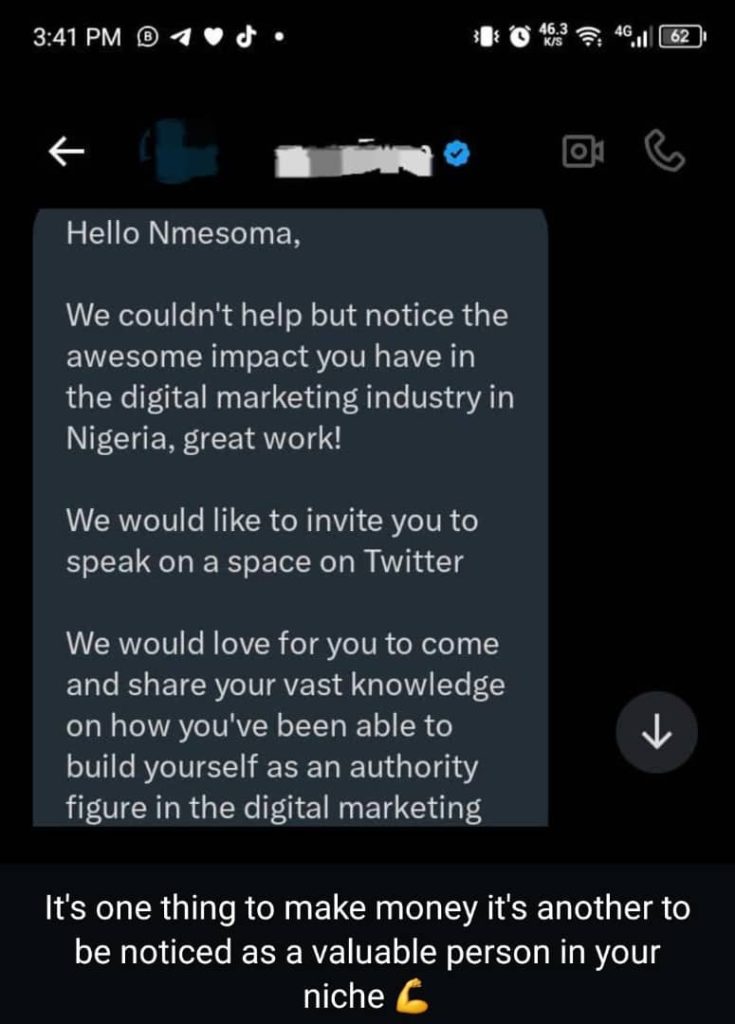The height and width of the screenshot is (1024, 735).
Task: Tap the battery level indicator
Action: pos(683,38)
